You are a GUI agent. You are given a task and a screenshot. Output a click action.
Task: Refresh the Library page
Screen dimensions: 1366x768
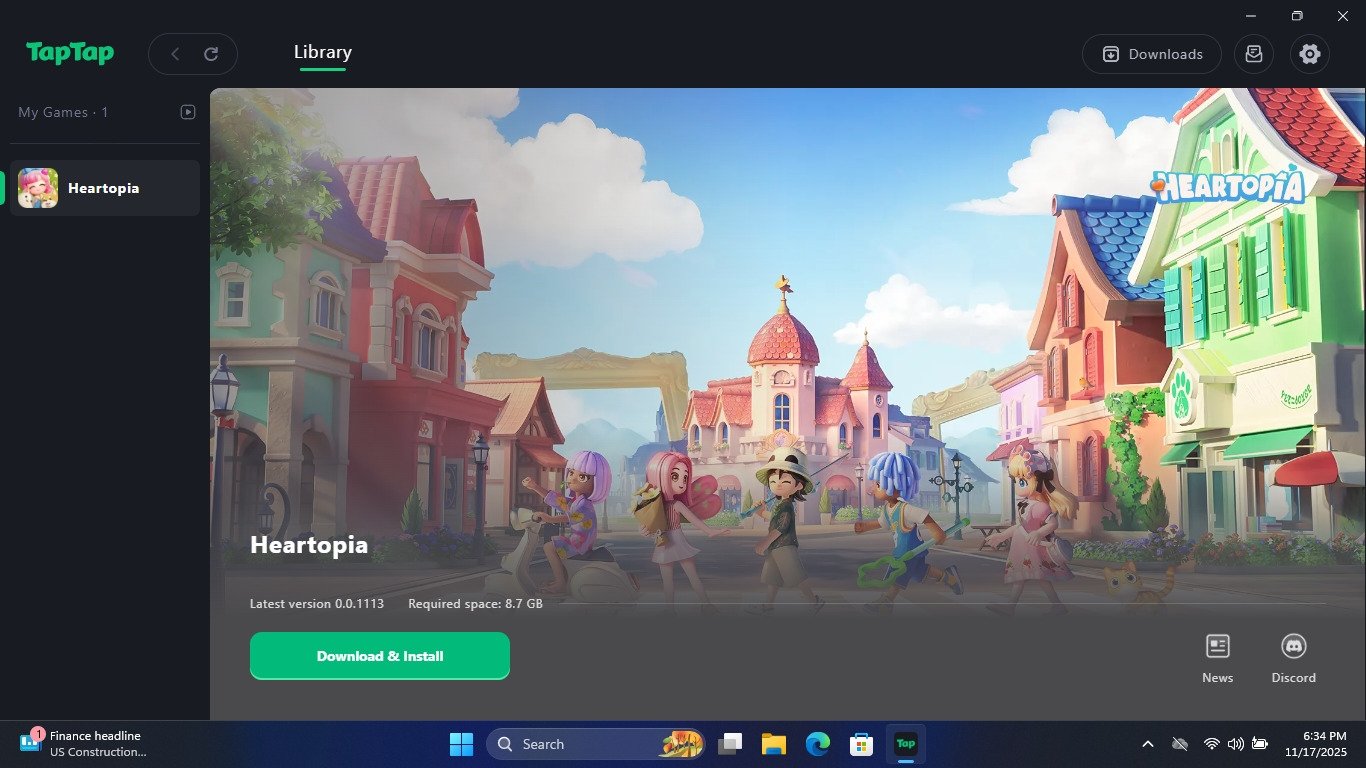210,54
